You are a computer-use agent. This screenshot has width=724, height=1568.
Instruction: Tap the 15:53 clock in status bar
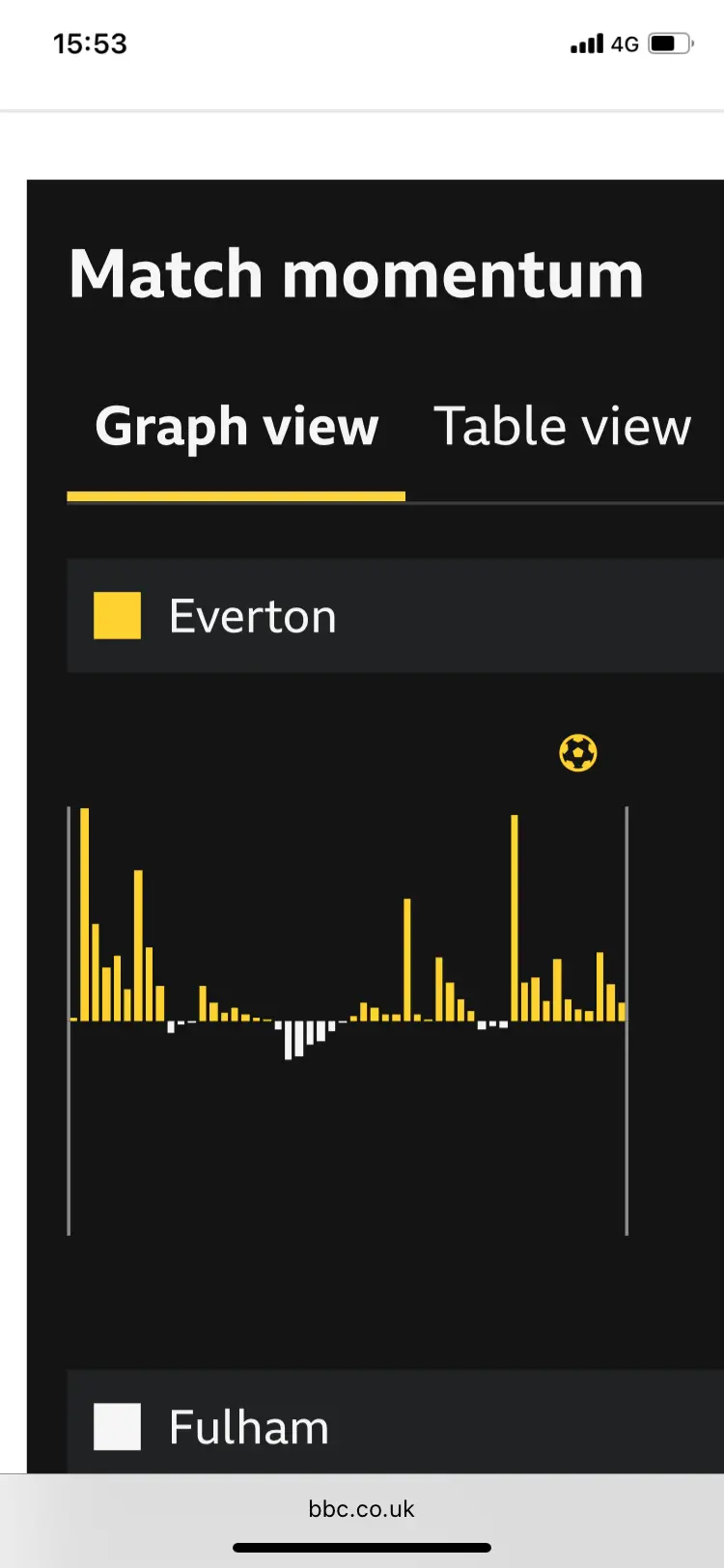coord(90,43)
